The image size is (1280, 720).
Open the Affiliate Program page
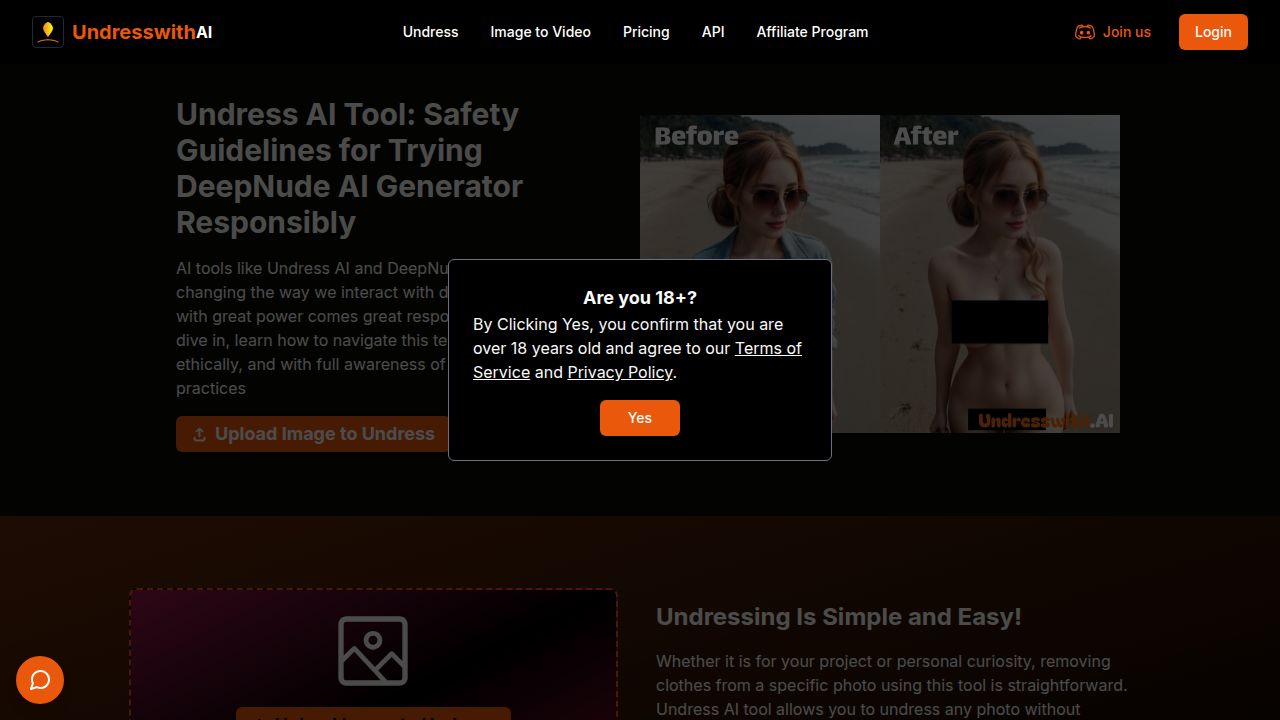click(x=812, y=32)
